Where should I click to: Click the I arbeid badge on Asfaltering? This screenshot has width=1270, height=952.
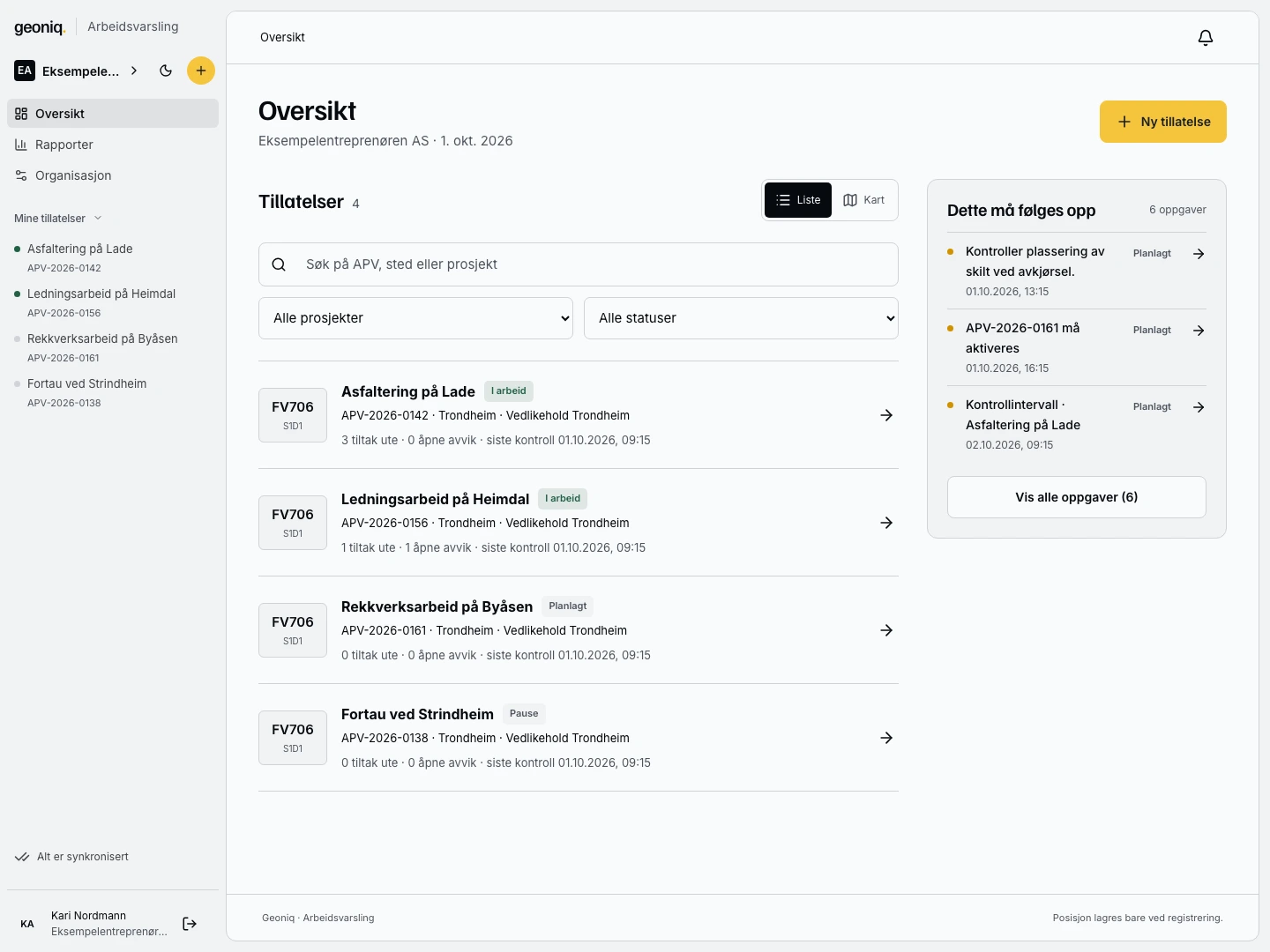point(509,390)
